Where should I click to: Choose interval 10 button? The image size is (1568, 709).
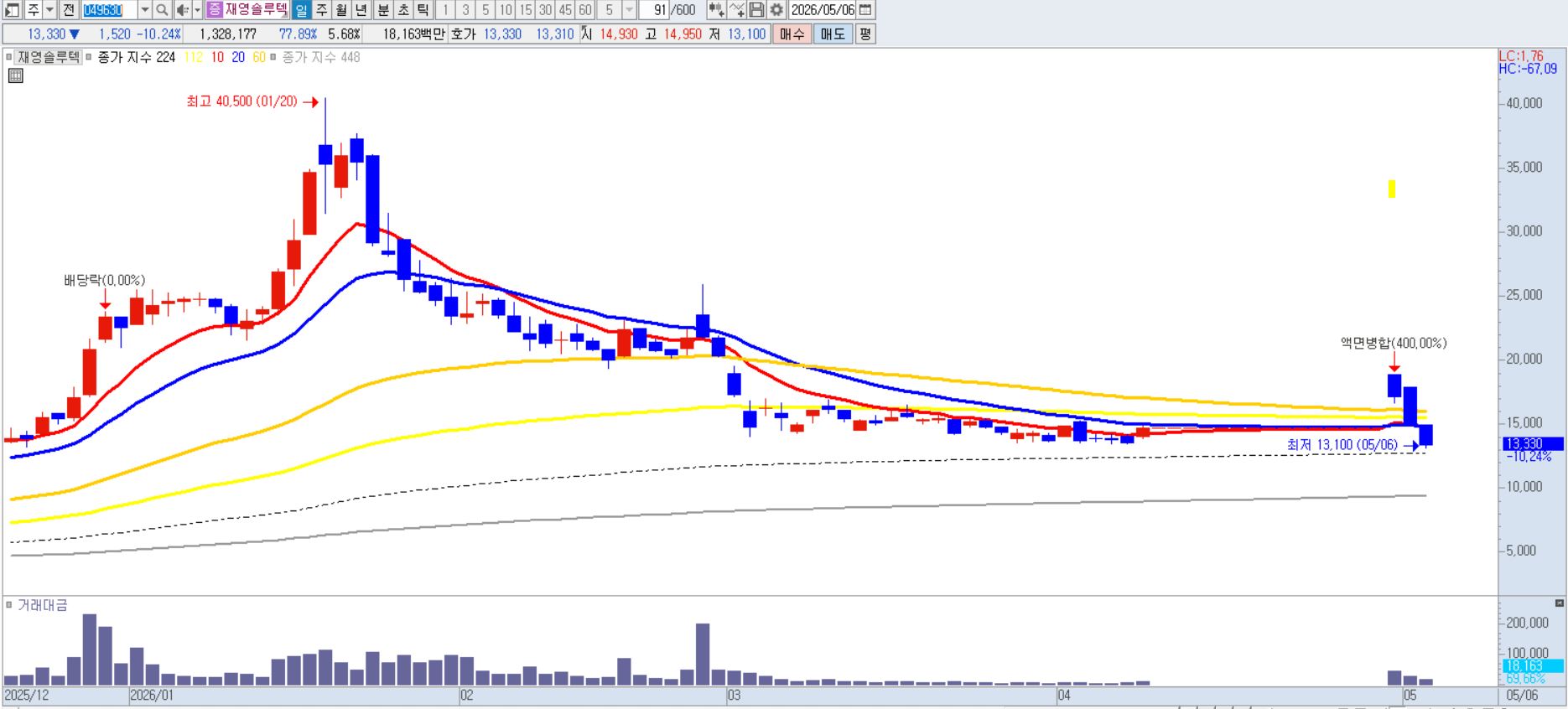[x=506, y=10]
